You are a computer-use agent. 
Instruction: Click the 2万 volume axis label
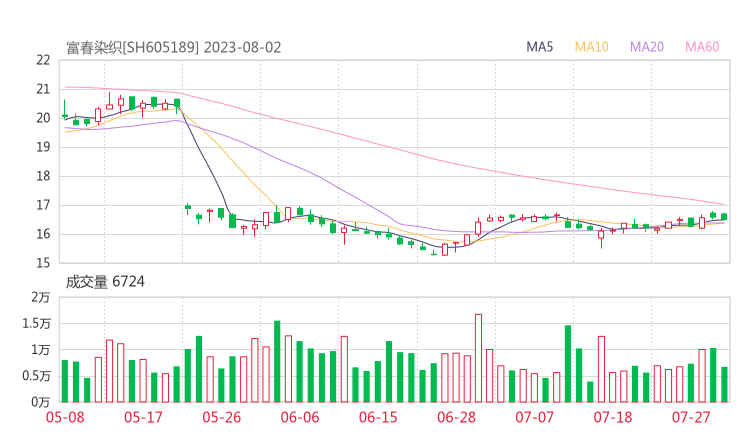coord(41,297)
